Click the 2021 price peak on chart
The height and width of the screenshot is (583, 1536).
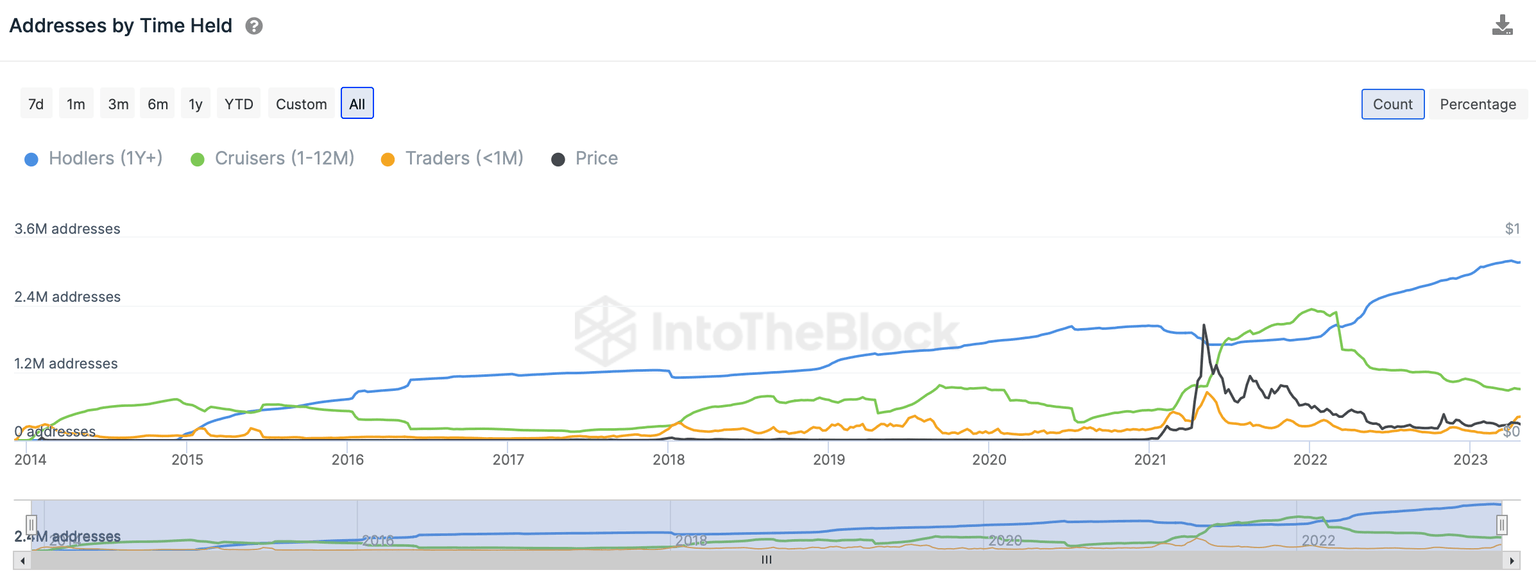[1204, 325]
